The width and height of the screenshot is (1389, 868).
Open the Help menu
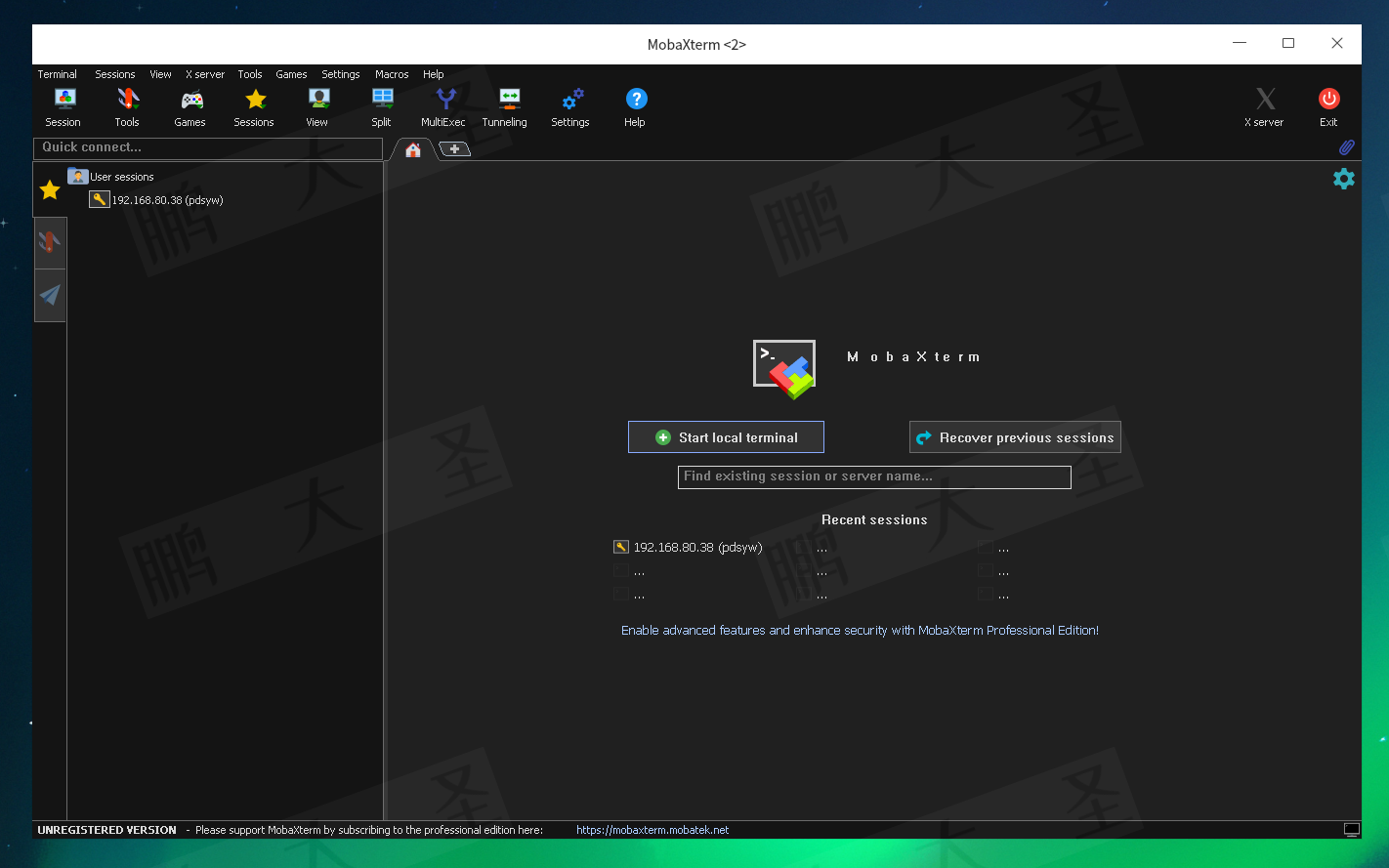tap(434, 74)
